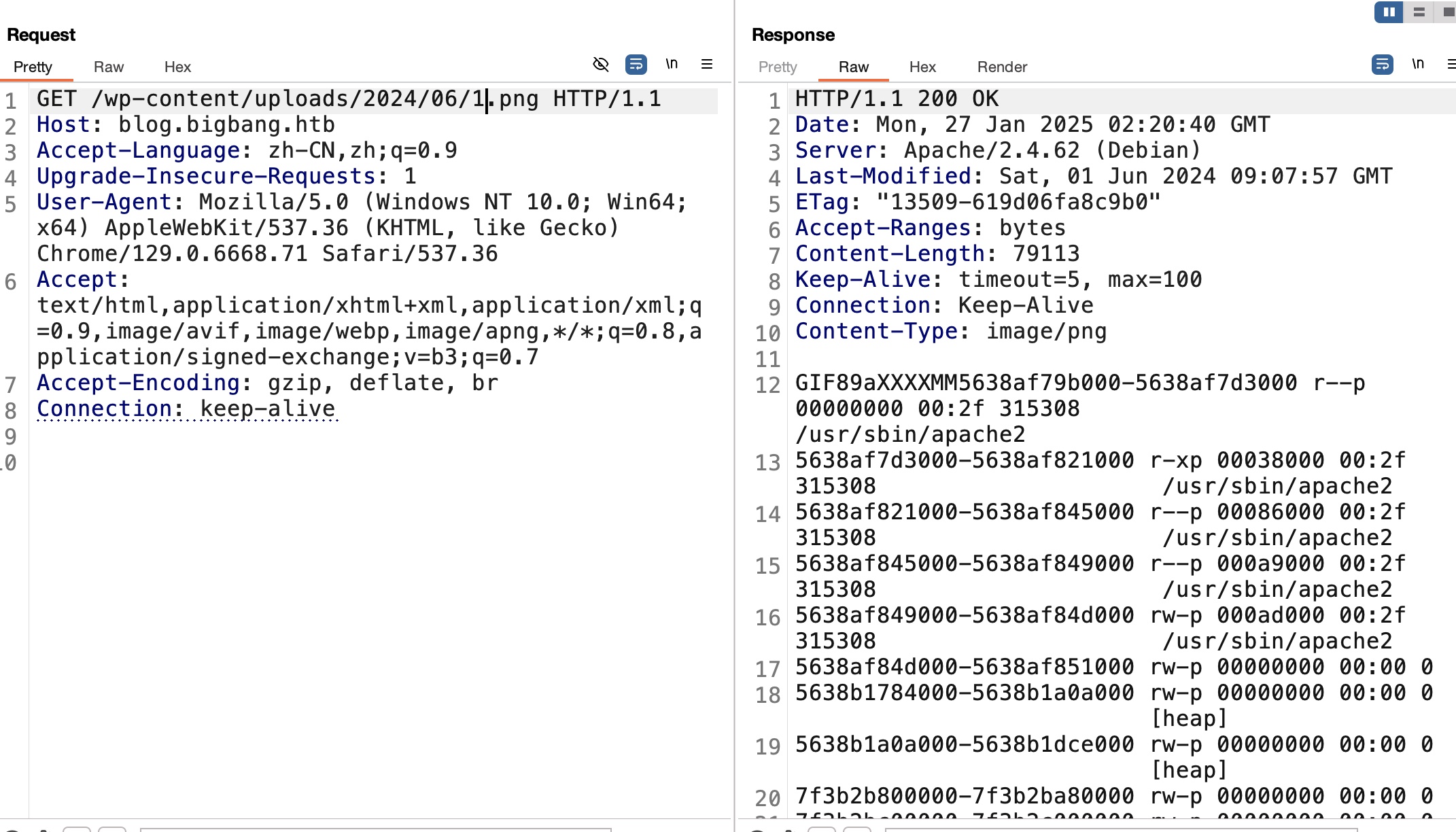Select the side-by-side layout icon
This screenshot has height=832, width=1456.
coord(1389,12)
